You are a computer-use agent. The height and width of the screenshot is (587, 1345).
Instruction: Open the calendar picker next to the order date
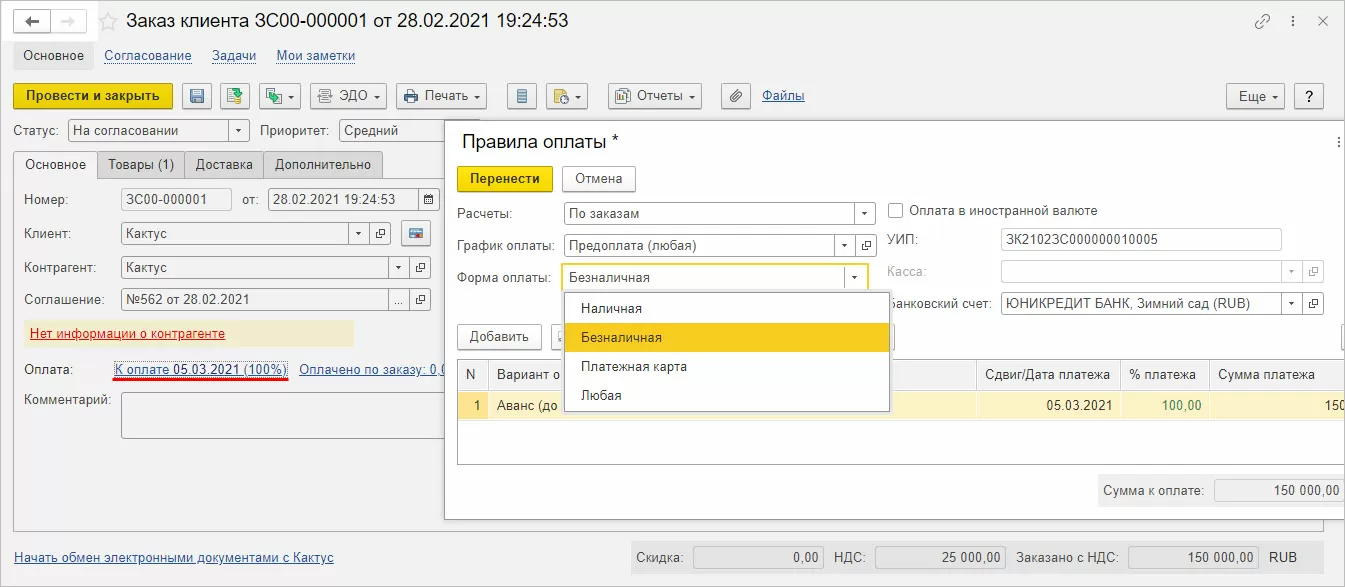point(429,200)
